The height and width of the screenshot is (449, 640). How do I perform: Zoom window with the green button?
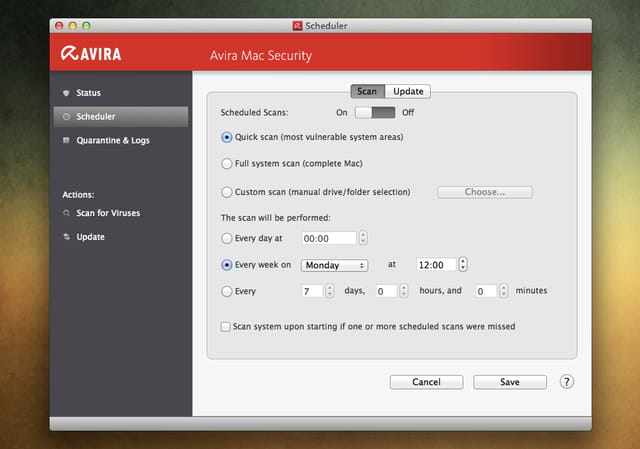pos(86,26)
